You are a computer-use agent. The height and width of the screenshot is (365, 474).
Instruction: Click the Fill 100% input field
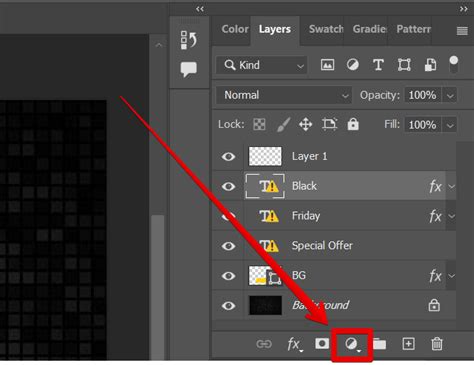click(x=423, y=125)
